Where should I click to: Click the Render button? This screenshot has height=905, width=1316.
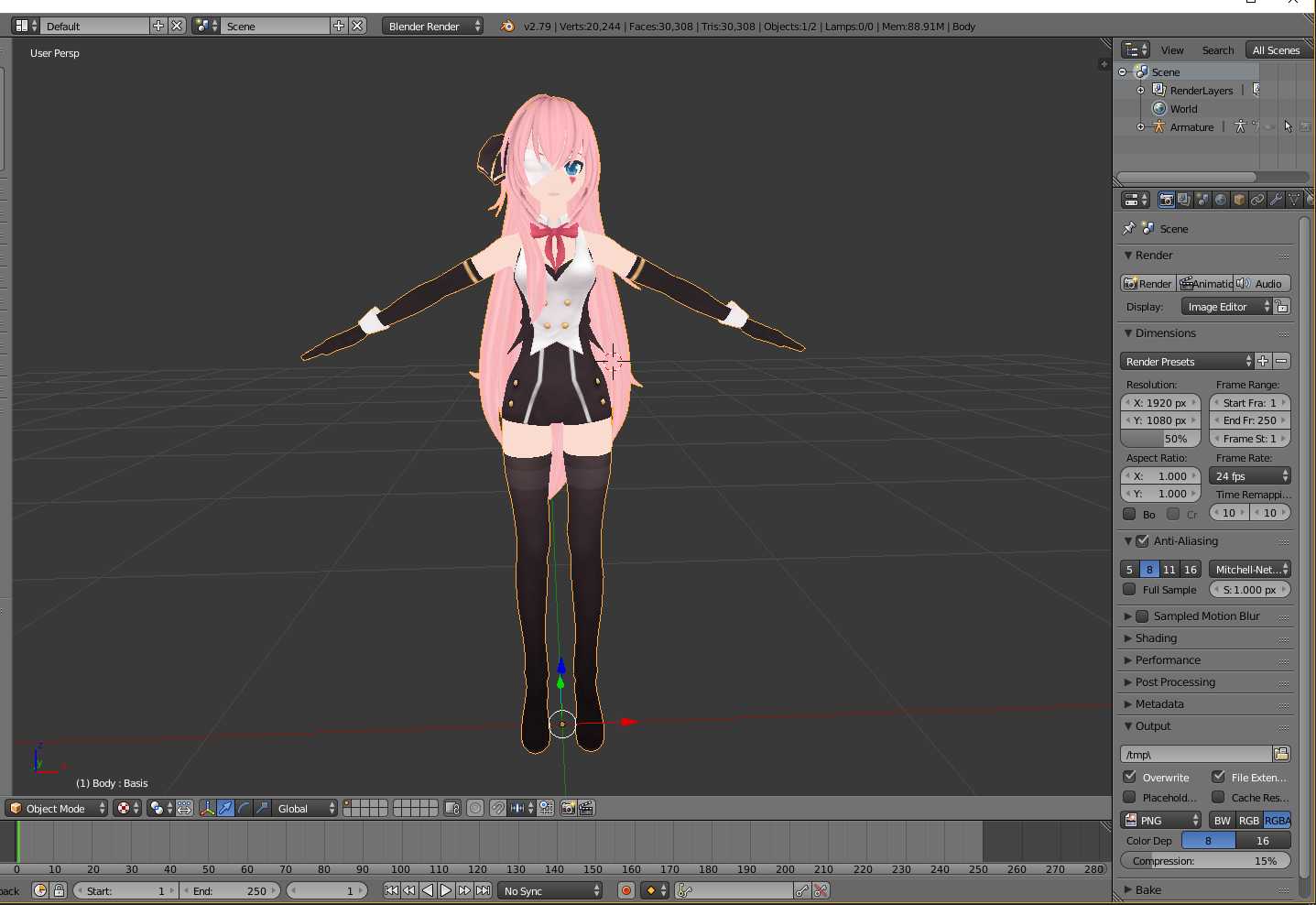(1148, 284)
